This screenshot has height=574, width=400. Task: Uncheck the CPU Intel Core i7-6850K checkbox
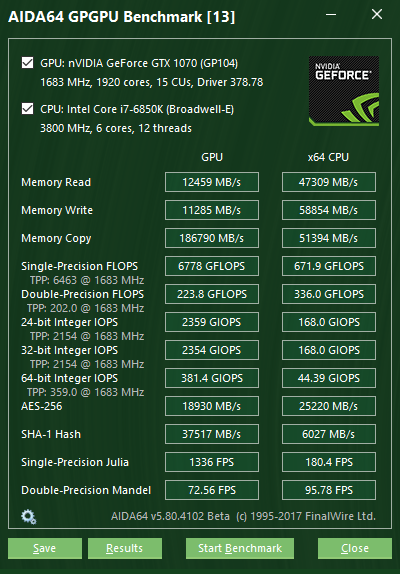(27, 109)
